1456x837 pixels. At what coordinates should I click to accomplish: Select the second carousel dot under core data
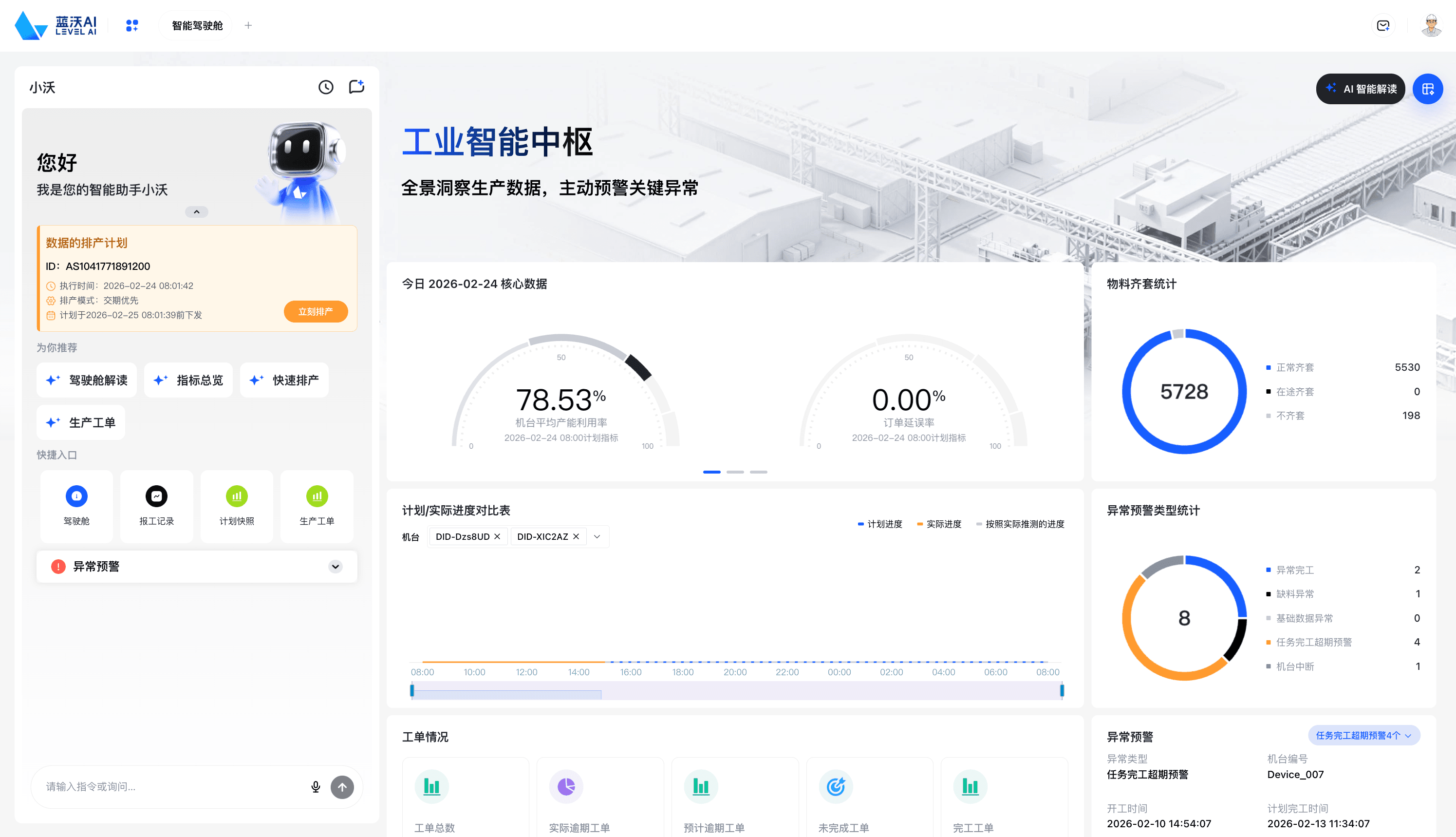coord(735,472)
